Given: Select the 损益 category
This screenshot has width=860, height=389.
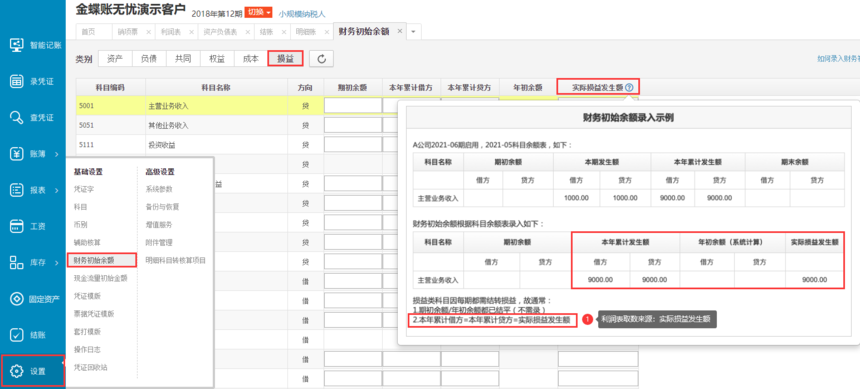Looking at the screenshot, I should [x=285, y=58].
